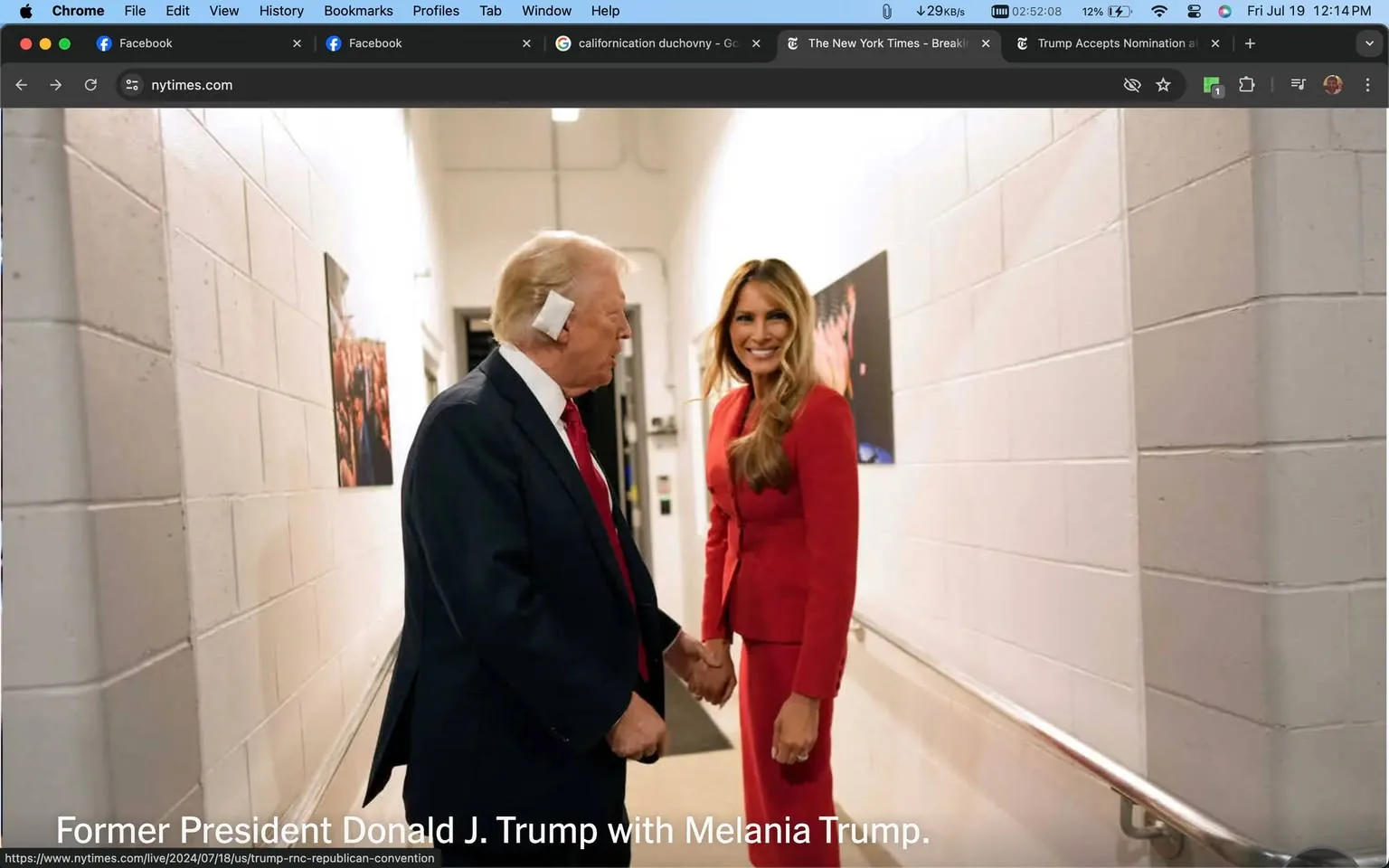The image size is (1389, 868).
Task: Click the nytimes.com address bar text
Action: point(191,84)
